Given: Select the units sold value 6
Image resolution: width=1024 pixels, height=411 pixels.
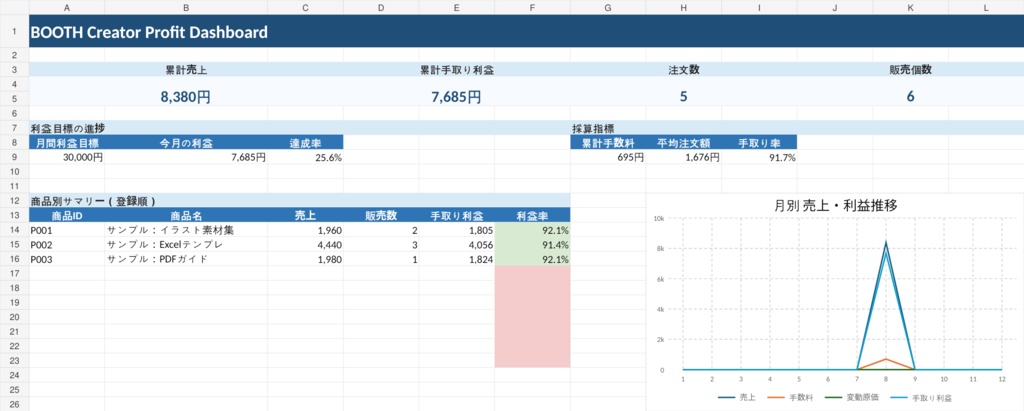Looking at the screenshot, I should click(910, 97).
